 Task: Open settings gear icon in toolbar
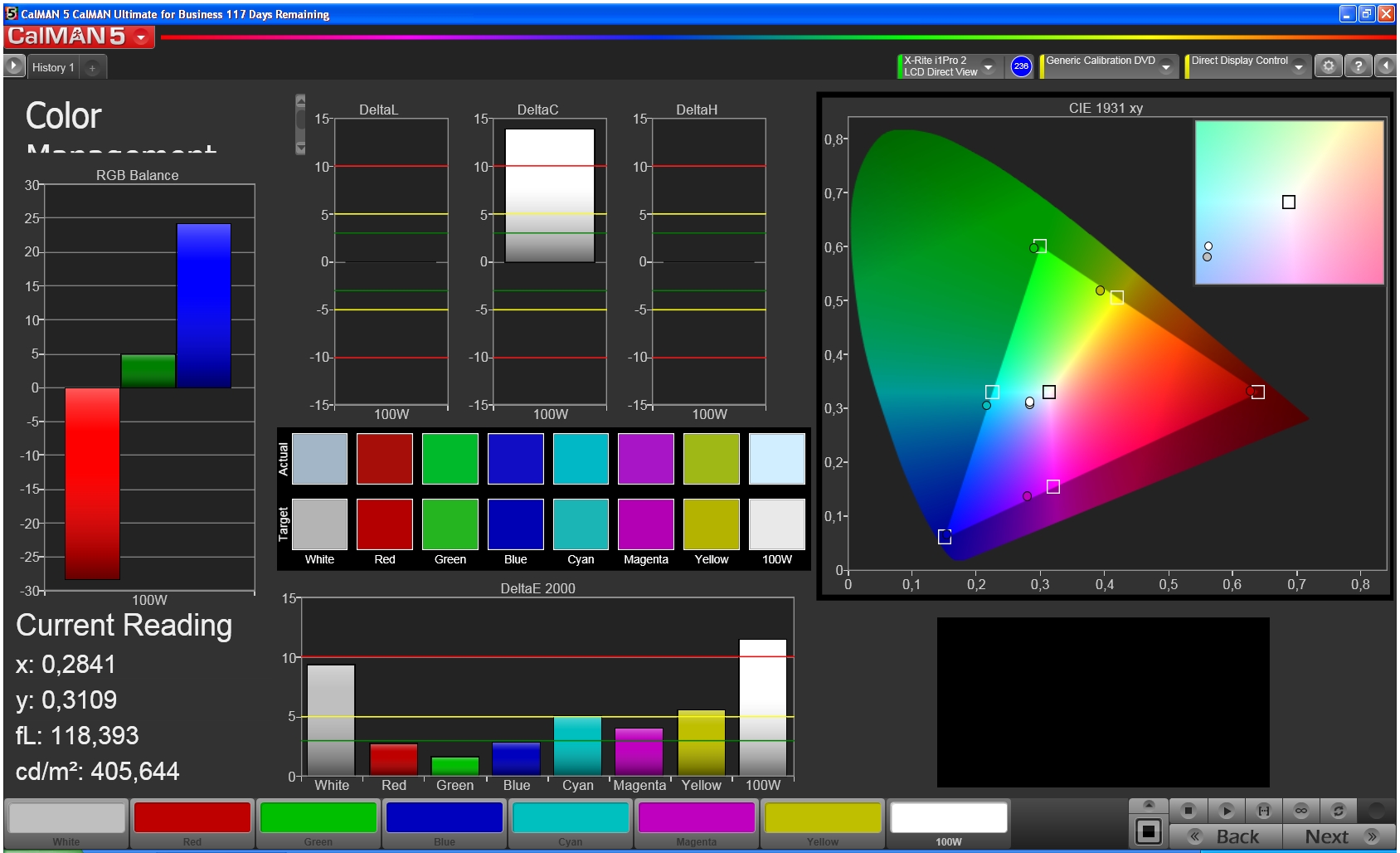coord(1329,66)
